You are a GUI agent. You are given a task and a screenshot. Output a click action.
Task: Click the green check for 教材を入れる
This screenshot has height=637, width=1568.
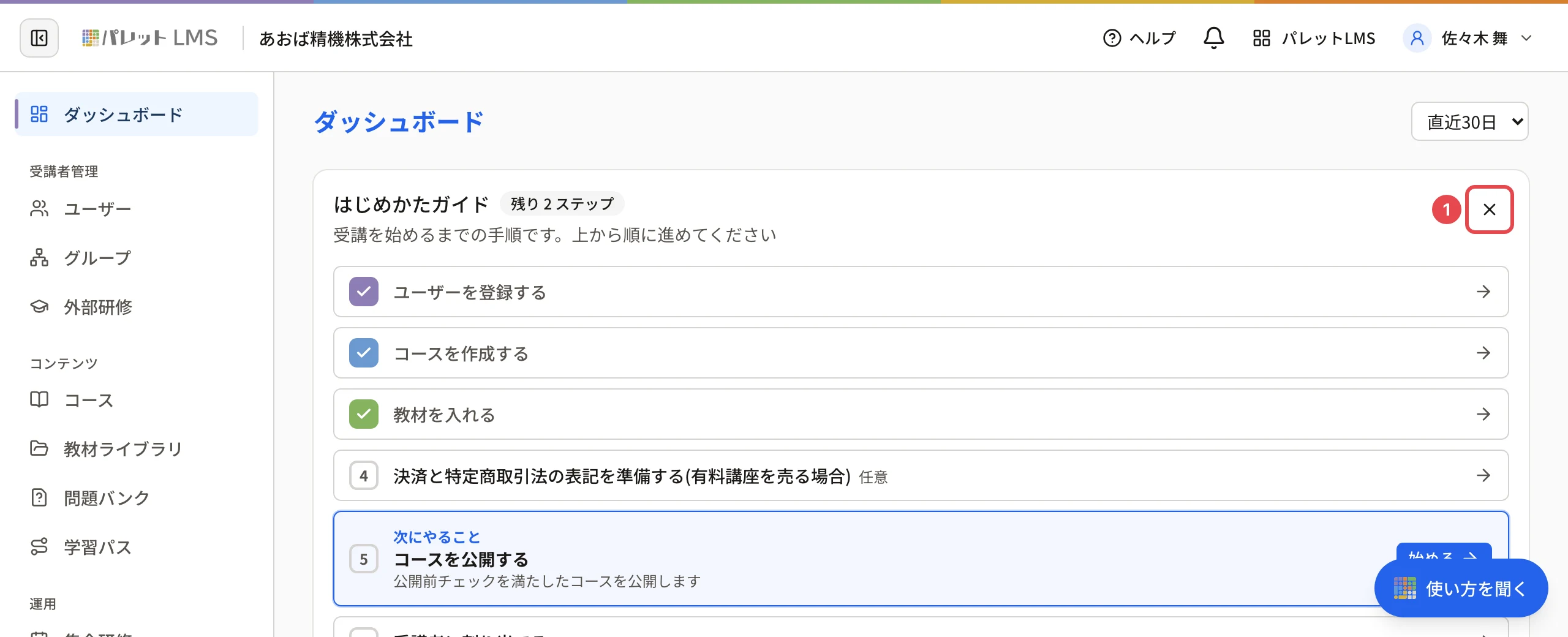click(364, 414)
